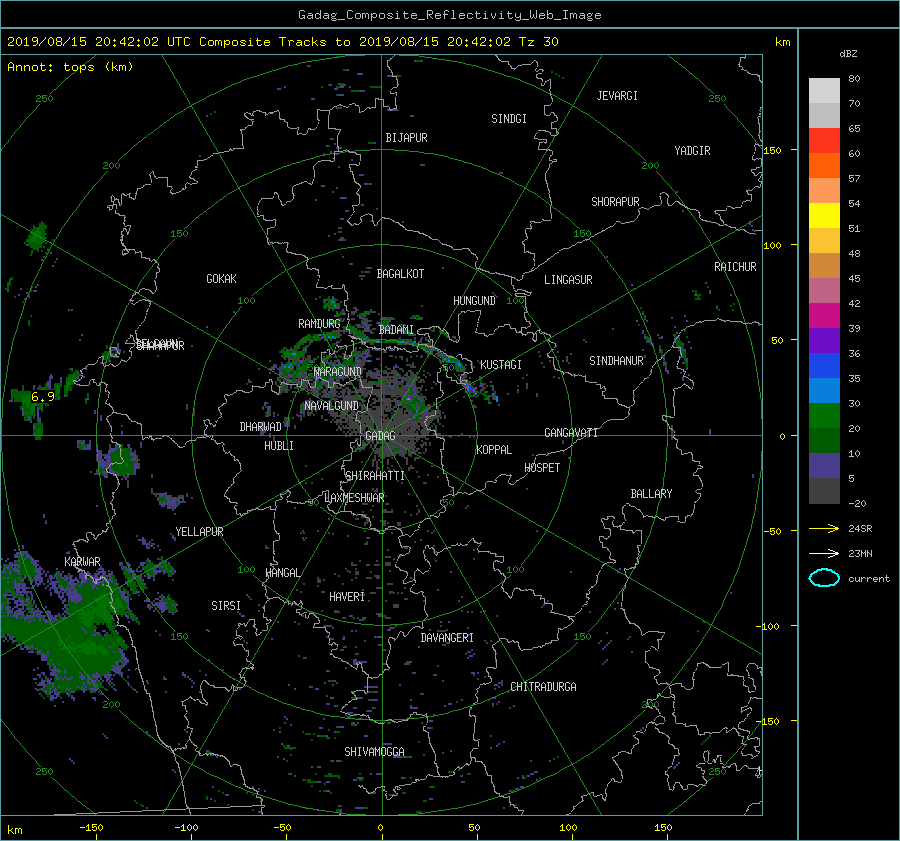Click the red 60-65 dBZ color swatch
900x841 pixels.
(x=824, y=141)
